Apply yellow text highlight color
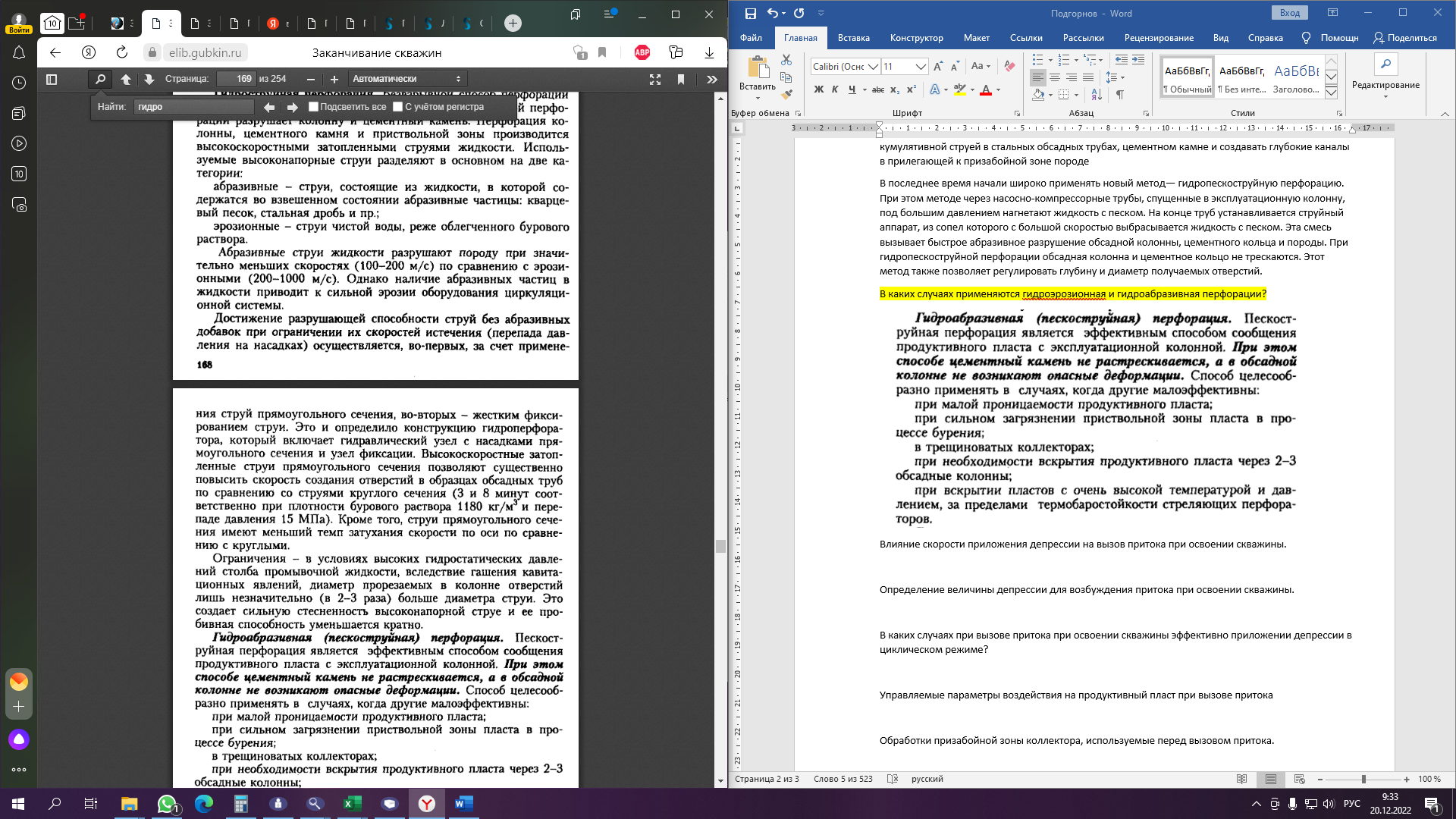 click(959, 89)
